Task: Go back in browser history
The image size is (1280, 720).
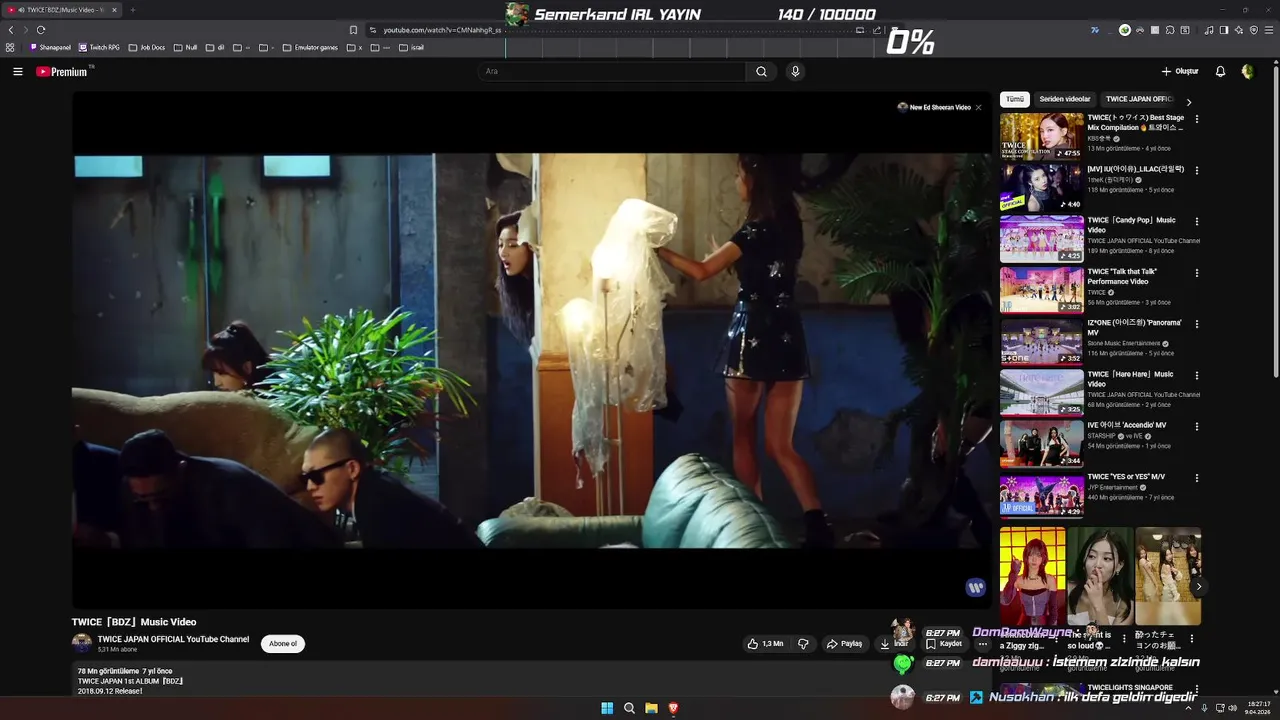Action: [11, 30]
